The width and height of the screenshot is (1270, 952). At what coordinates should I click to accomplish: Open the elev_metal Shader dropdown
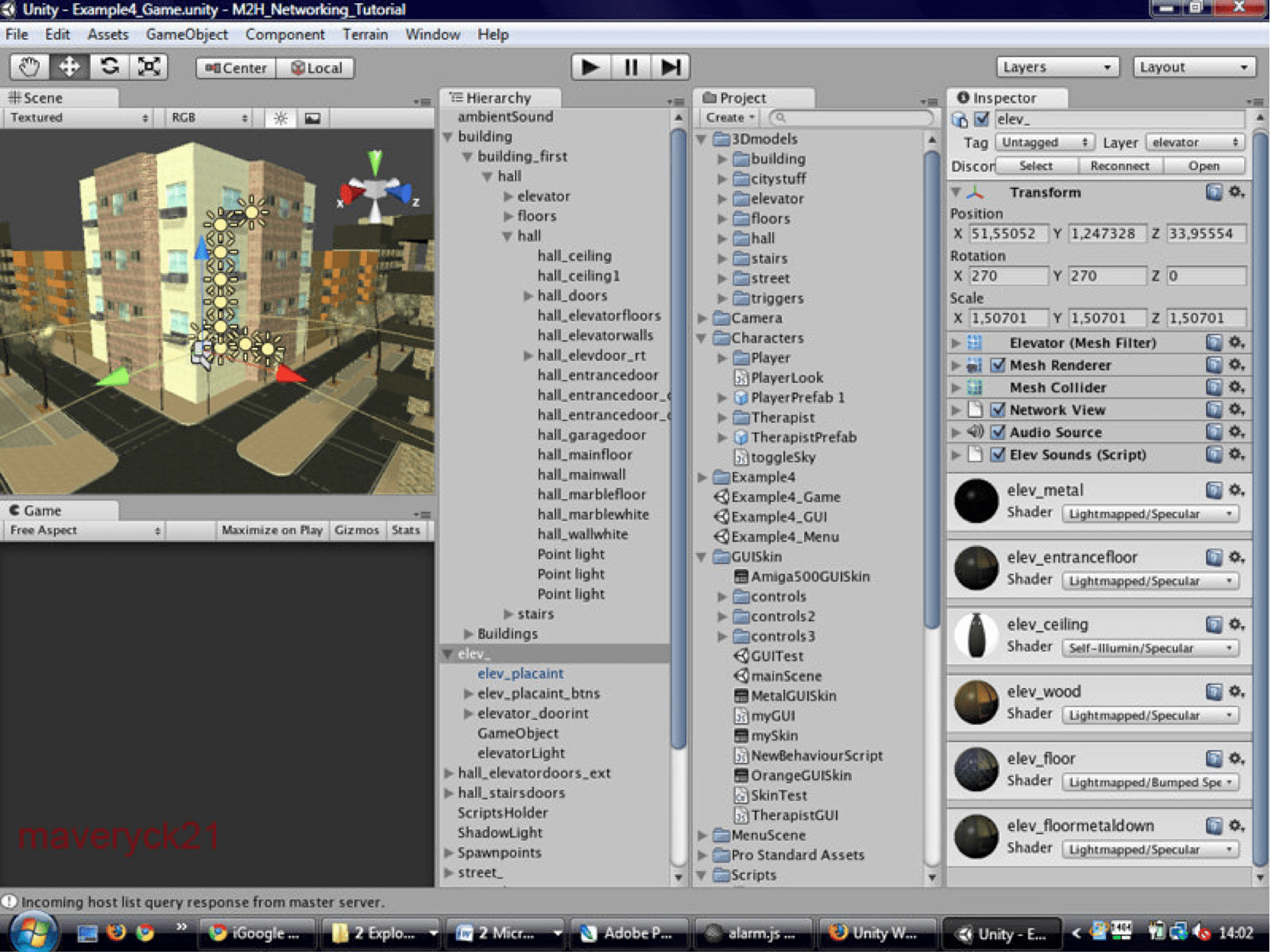pyautogui.click(x=1149, y=514)
